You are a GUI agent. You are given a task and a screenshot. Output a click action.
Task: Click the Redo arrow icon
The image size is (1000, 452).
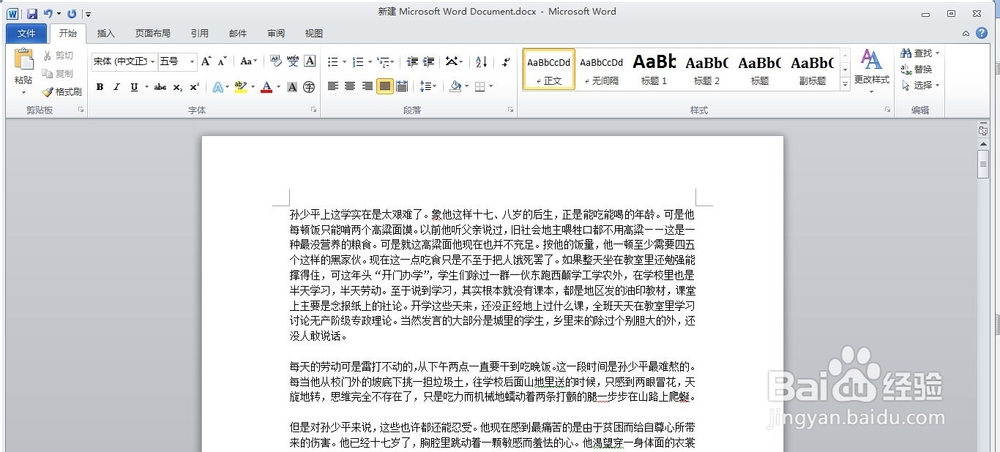pyautogui.click(x=71, y=13)
